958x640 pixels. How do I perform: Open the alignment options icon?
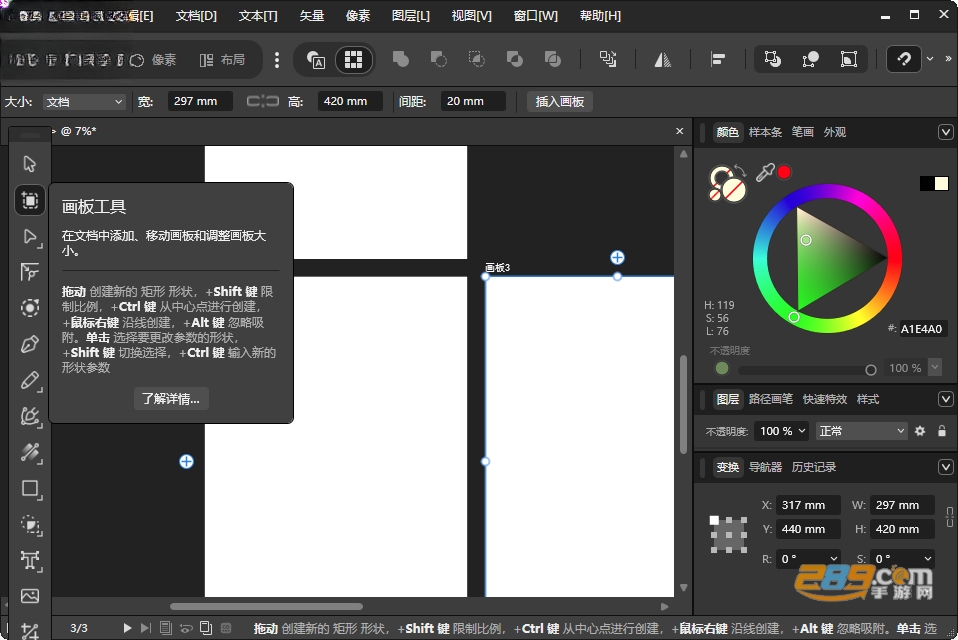(x=718, y=59)
